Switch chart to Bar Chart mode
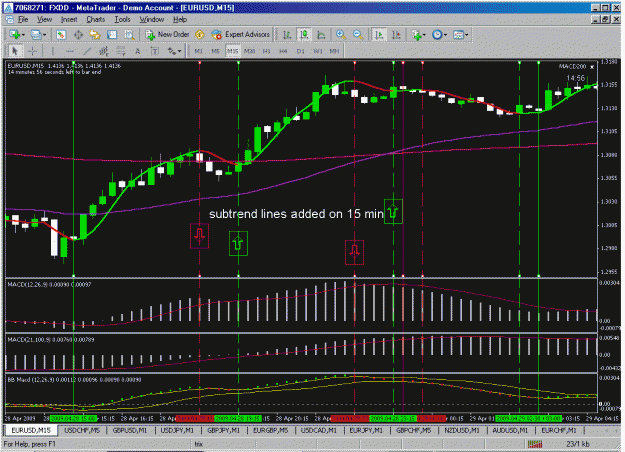625x452 pixels. coord(287,35)
